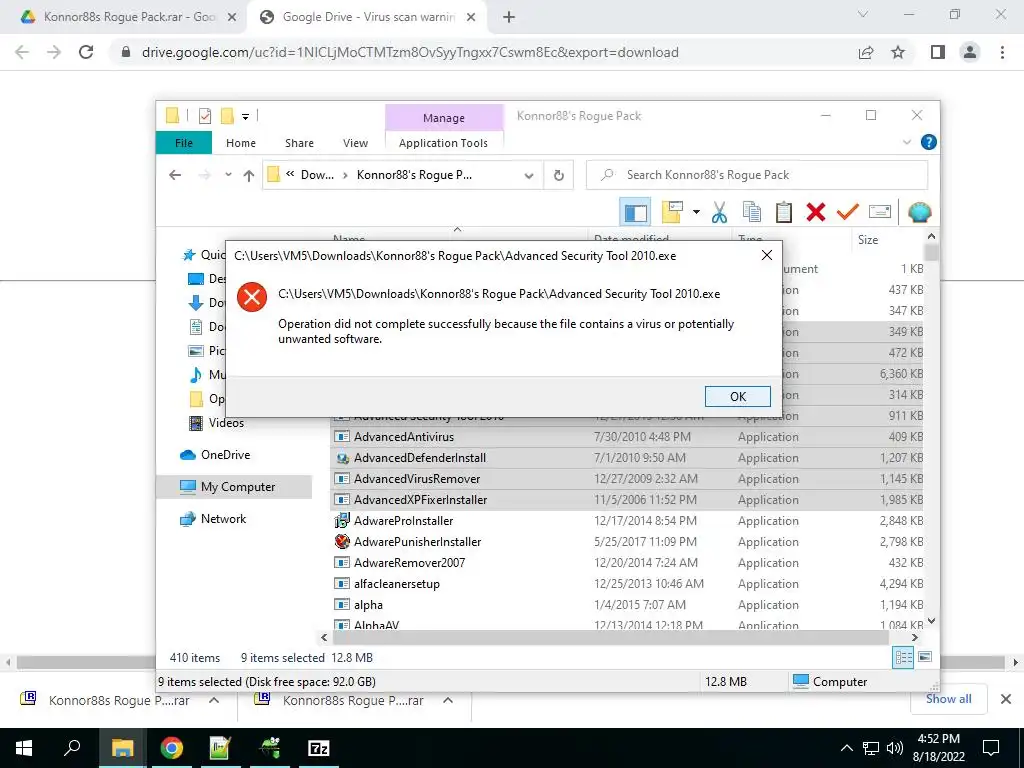Image resolution: width=1024 pixels, height=768 pixels.
Task: Open the Share ribbon tab
Action: (299, 143)
